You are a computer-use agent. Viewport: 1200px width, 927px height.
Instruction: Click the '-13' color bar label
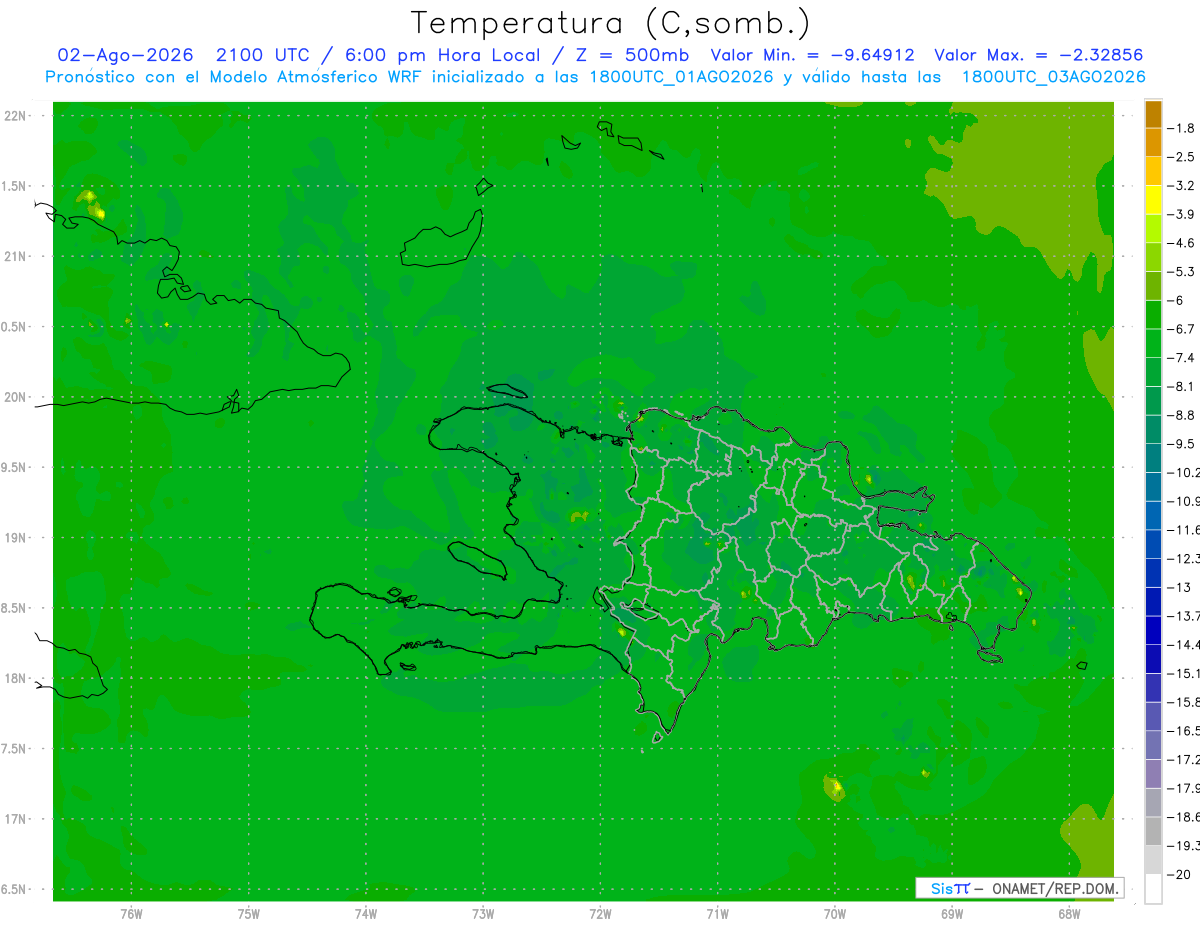[1180, 587]
